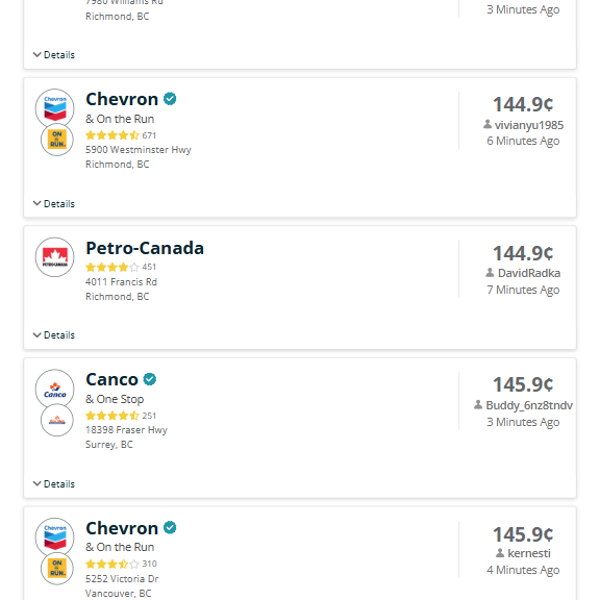Open reporter vivianyu1985's profile

pos(529,125)
